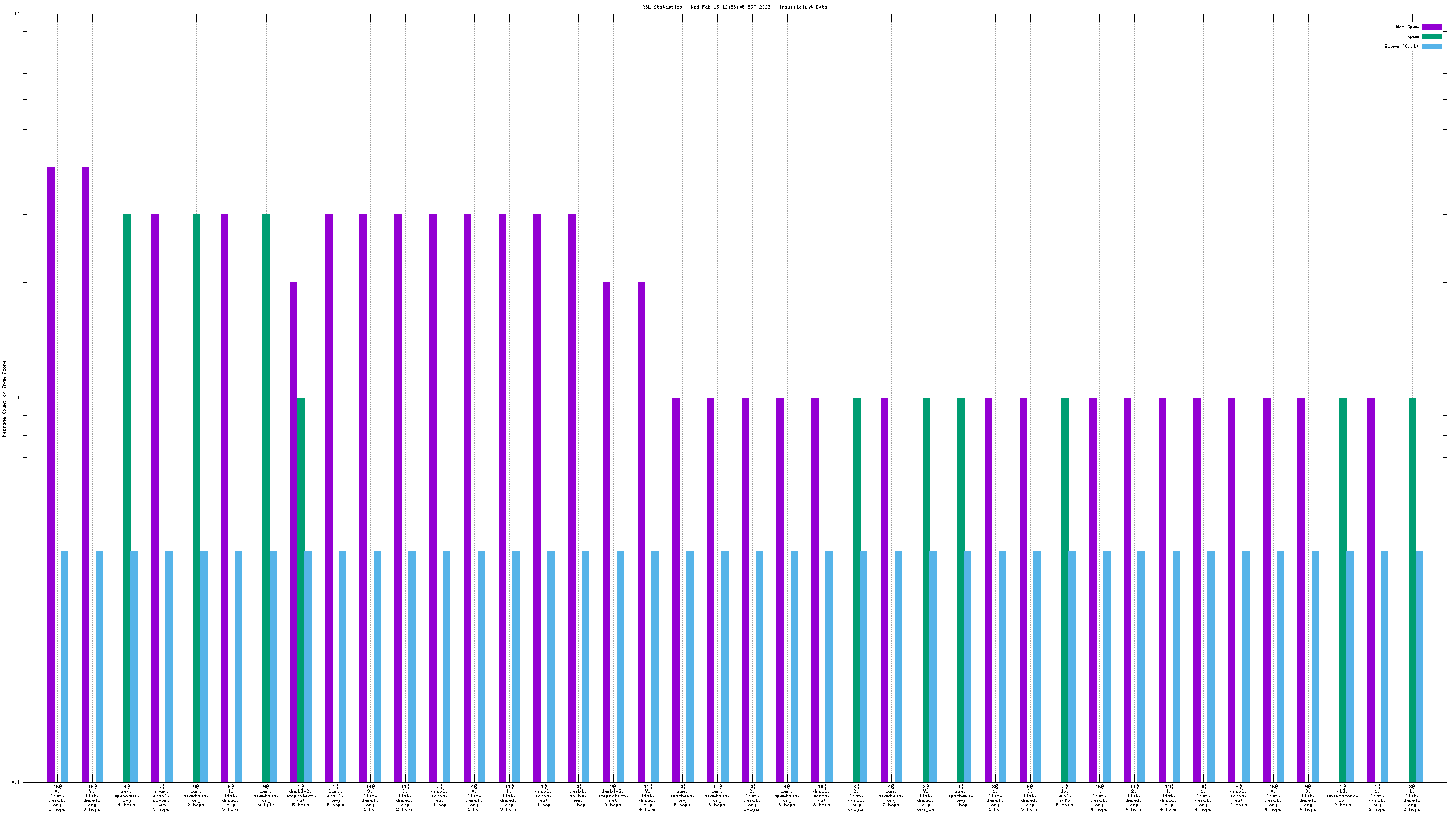
Task: Click the green Spam legend swatch
Action: point(1432,36)
